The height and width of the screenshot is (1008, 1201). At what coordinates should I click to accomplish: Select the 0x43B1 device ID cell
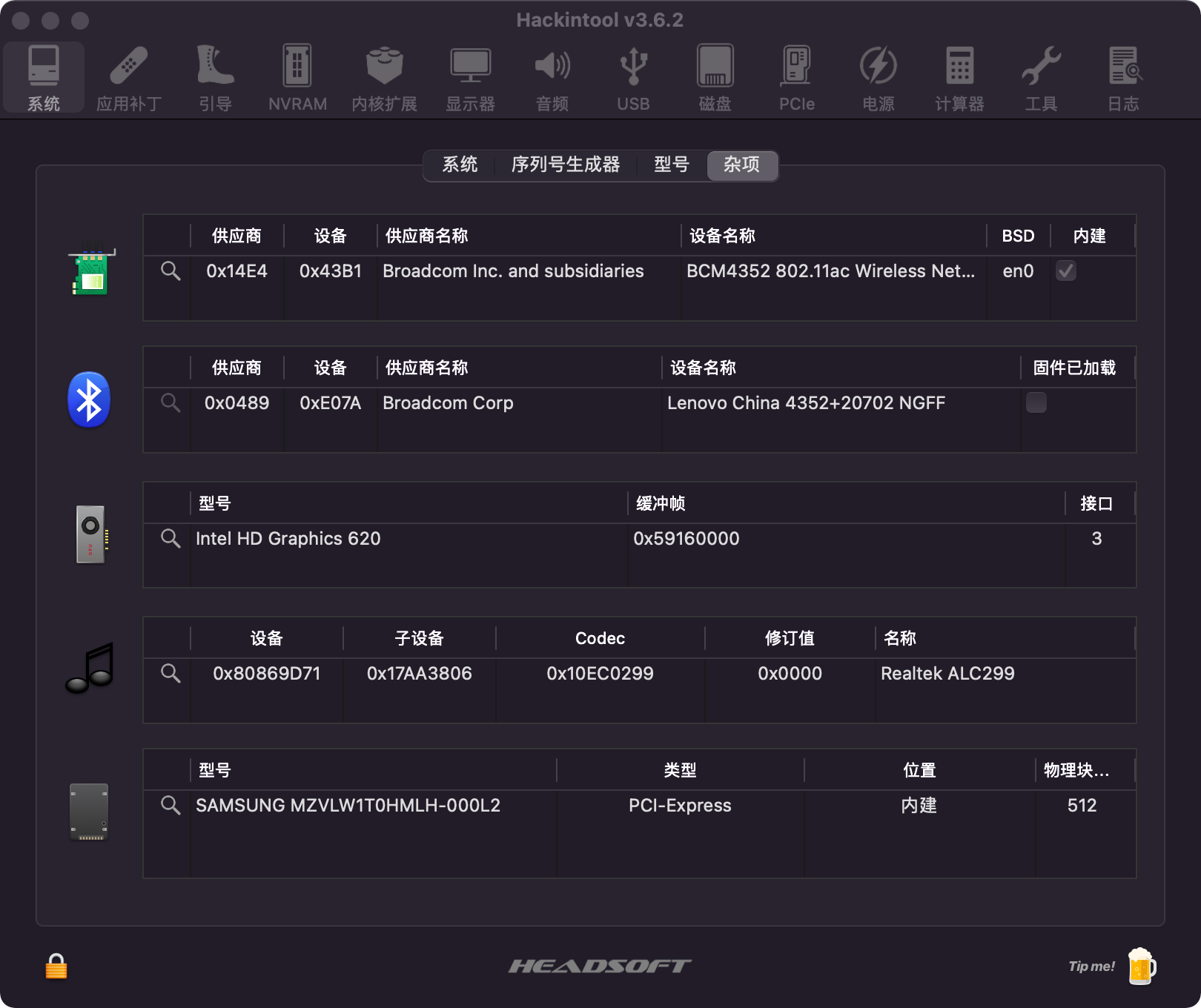click(330, 271)
